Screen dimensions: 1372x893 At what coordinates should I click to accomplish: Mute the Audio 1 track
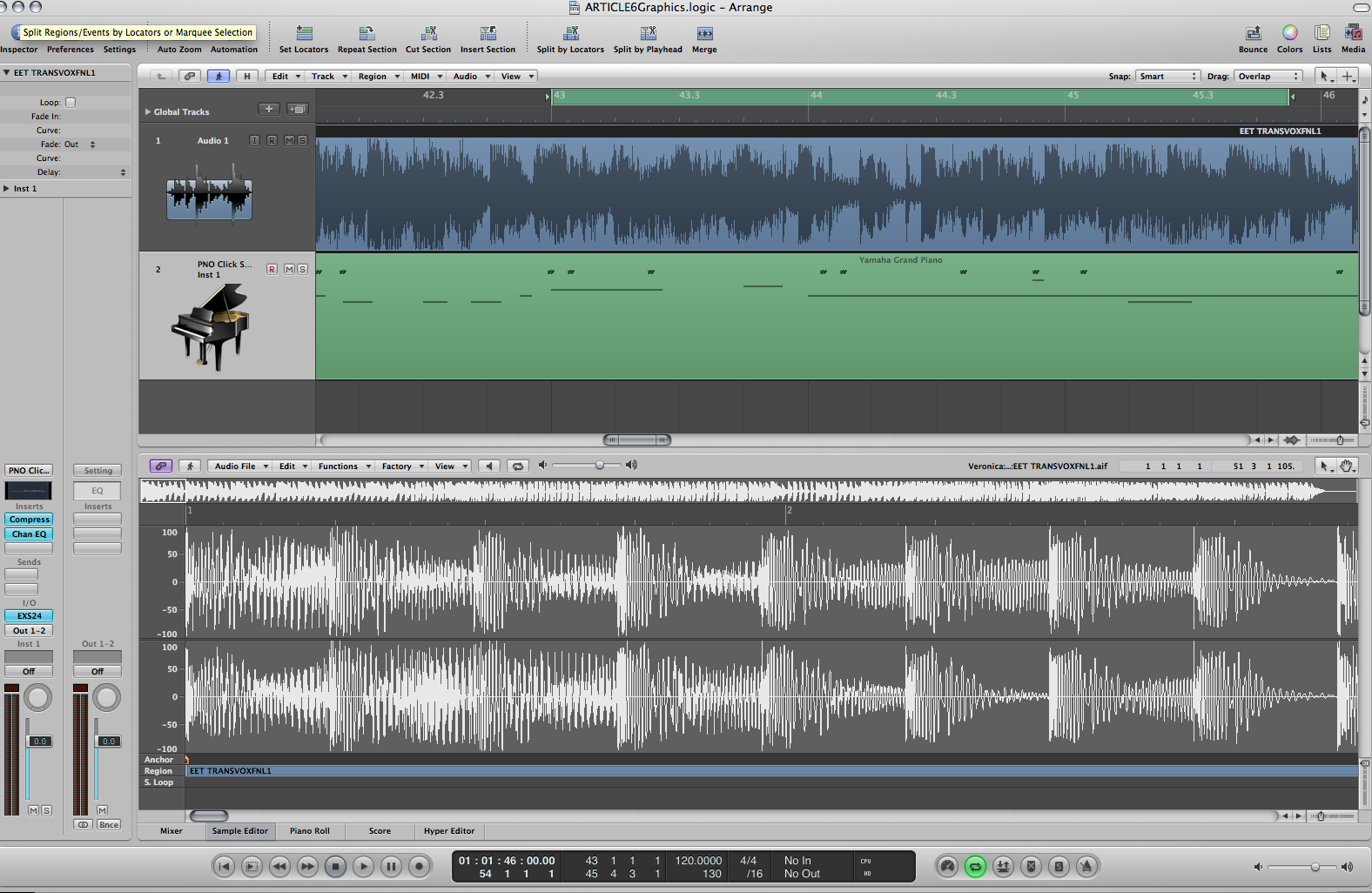(289, 140)
